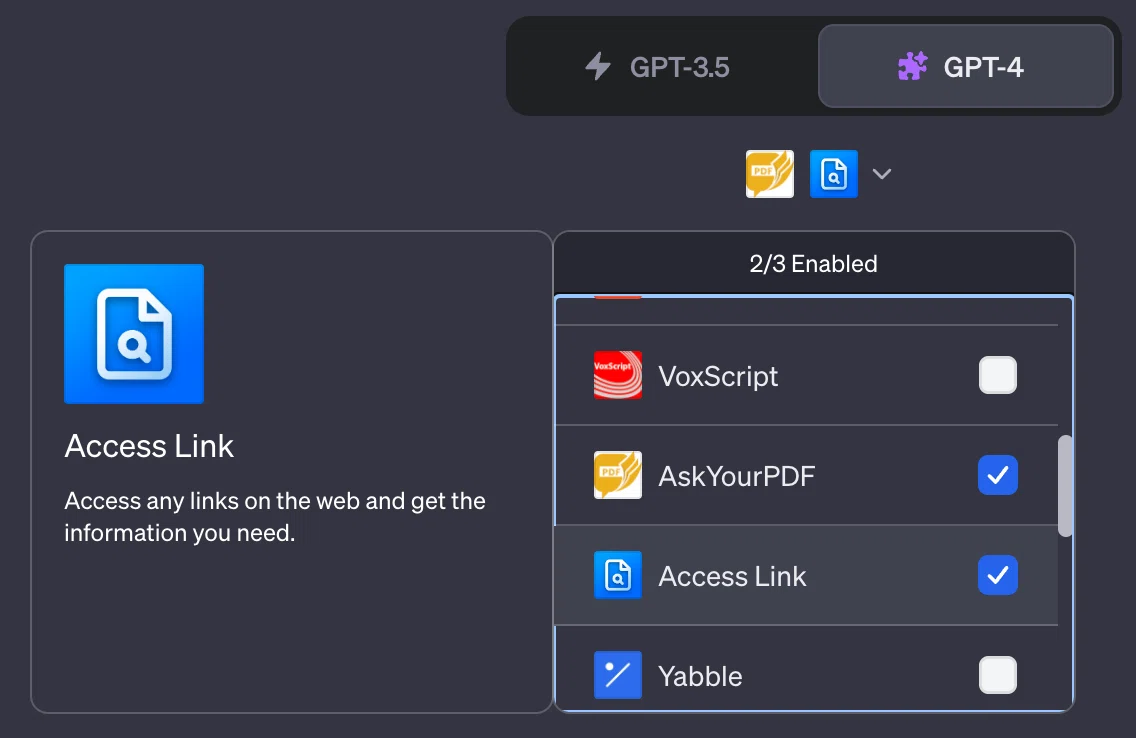Click the VoxScript logo in the plugin list

click(618, 375)
